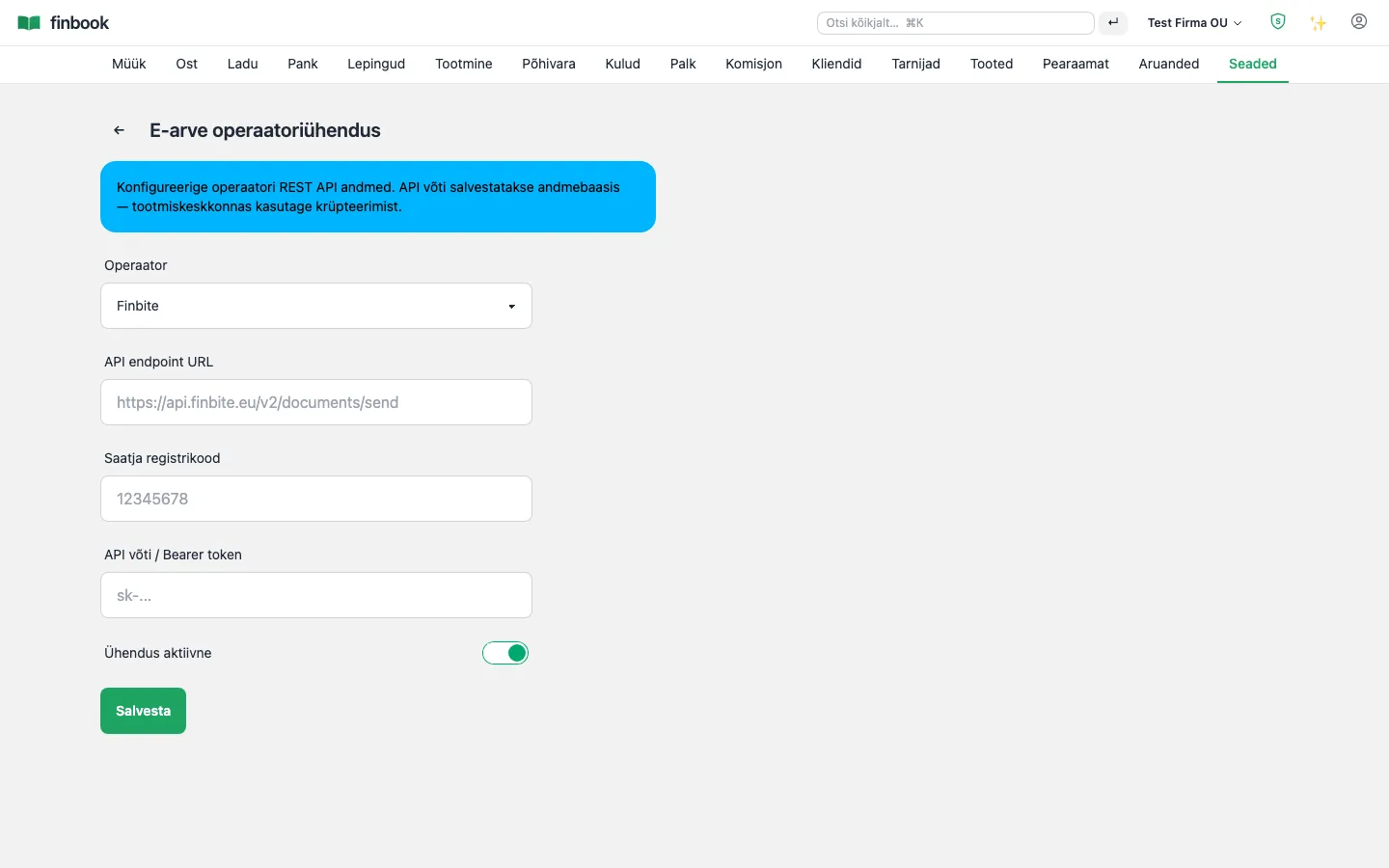
Task: Click the Saatja registrikood input
Action: tap(316, 499)
